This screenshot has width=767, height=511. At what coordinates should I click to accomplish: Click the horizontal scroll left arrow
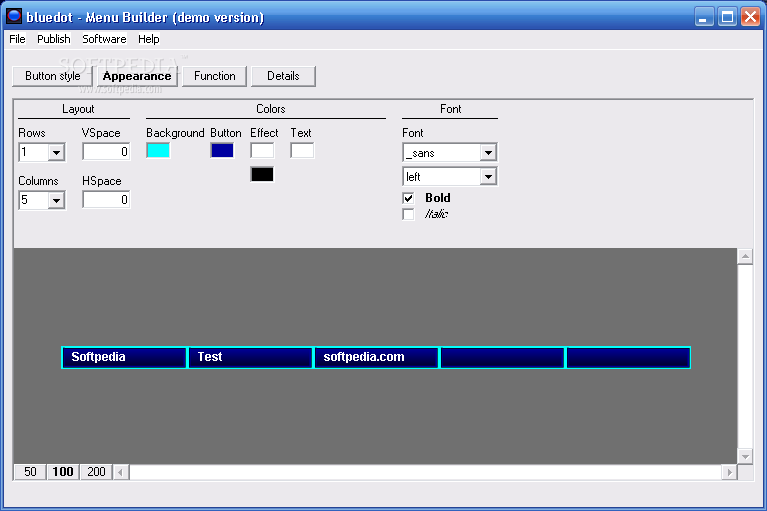(x=121, y=472)
